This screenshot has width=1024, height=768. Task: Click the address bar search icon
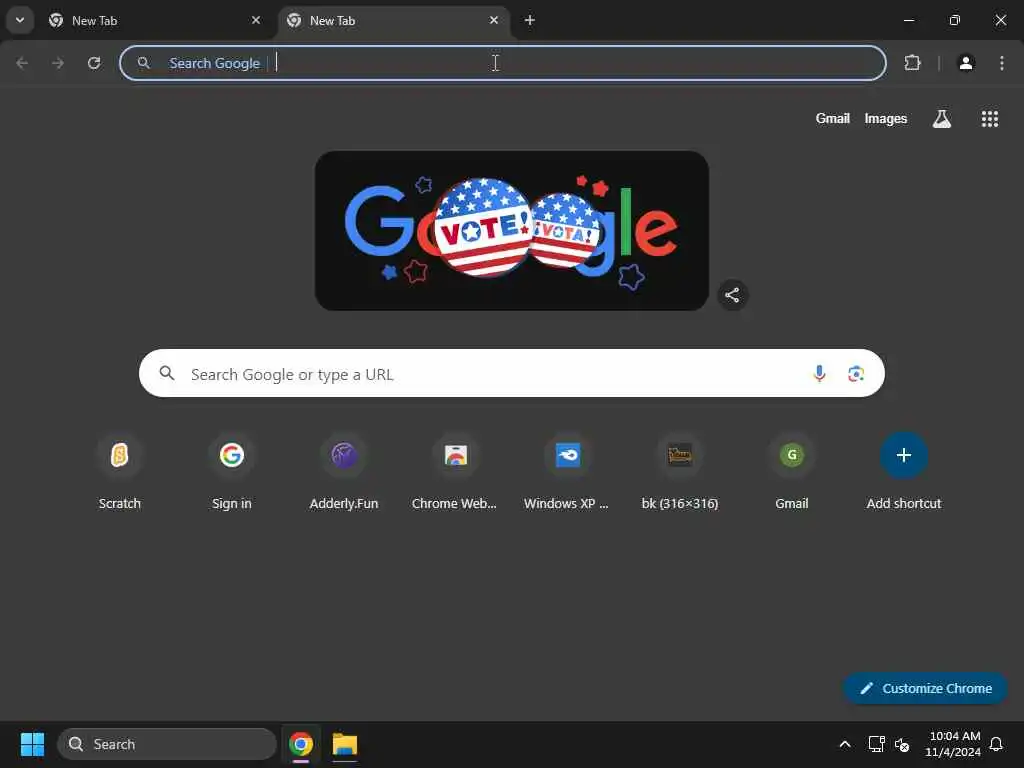point(144,63)
